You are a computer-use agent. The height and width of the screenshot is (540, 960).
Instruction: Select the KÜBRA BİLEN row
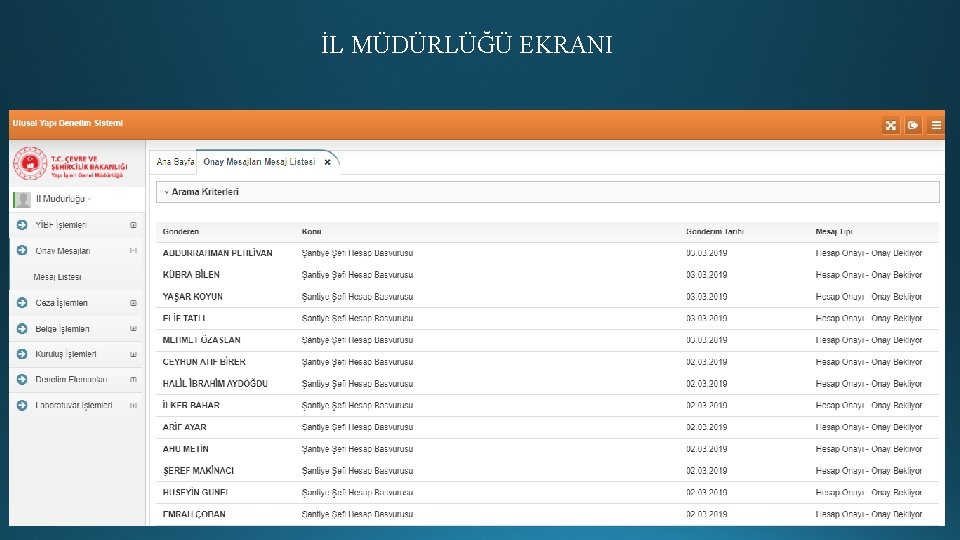547,275
